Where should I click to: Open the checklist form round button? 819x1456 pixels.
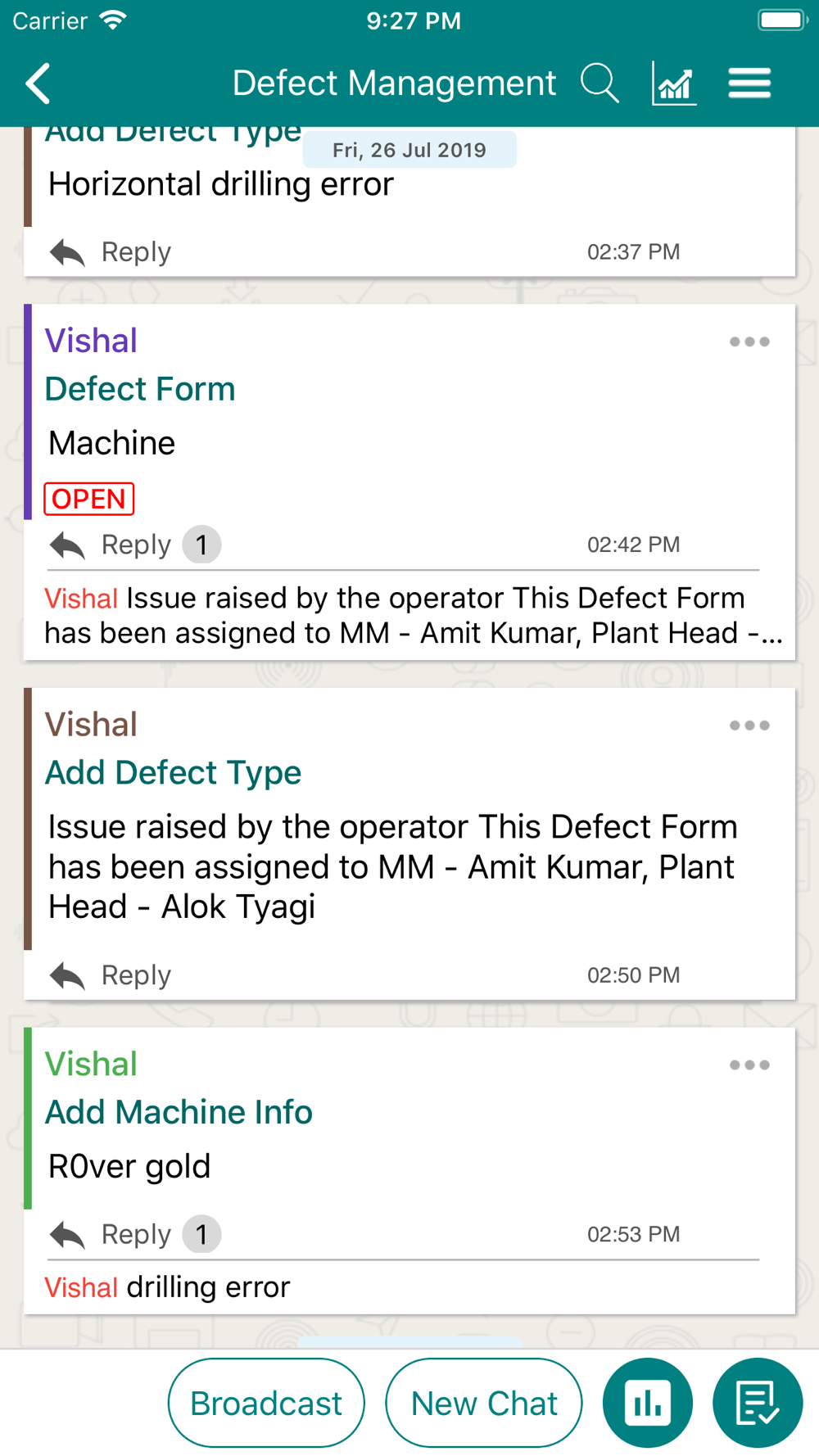(x=758, y=1403)
